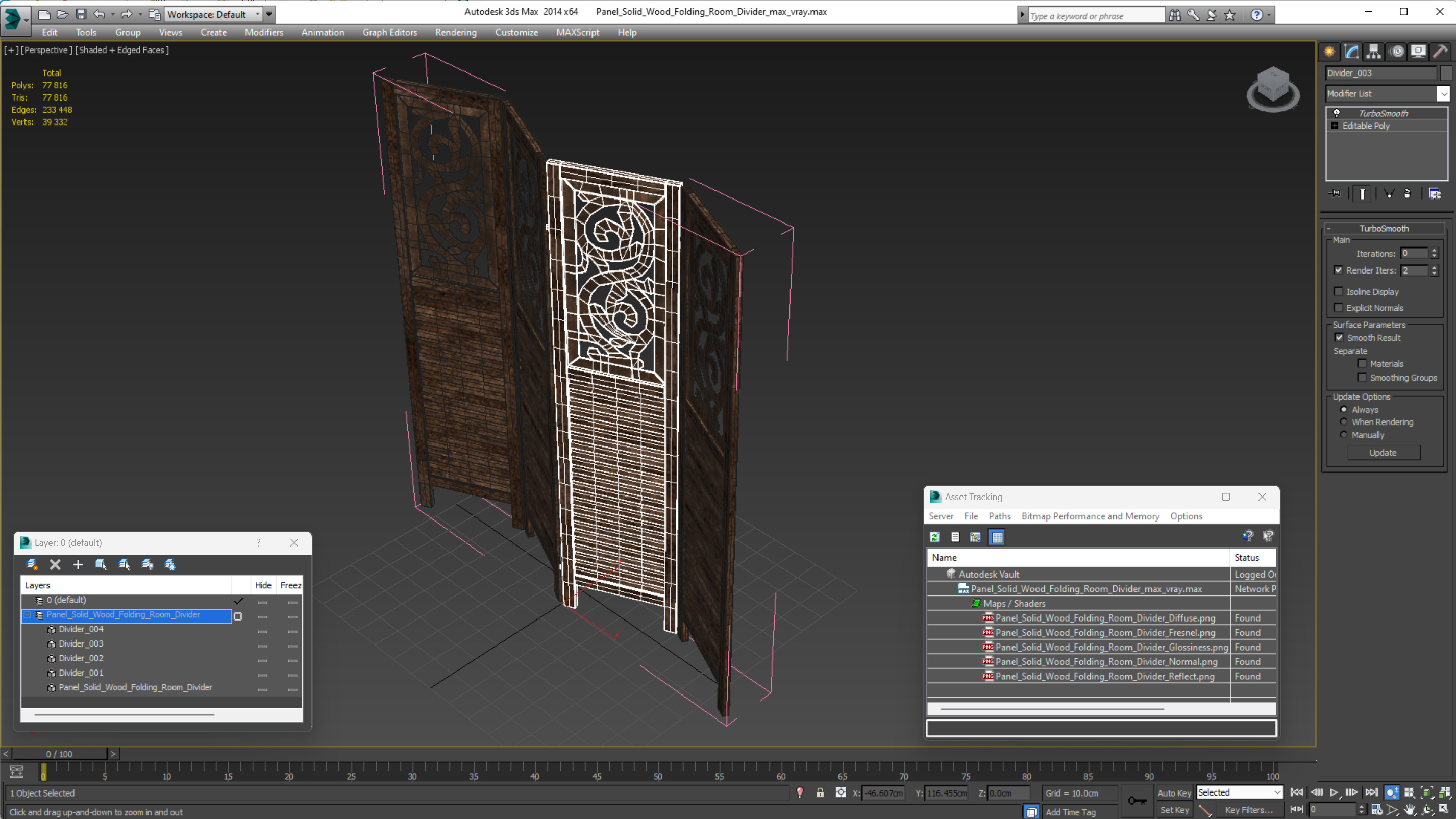
Task: Open the Modifier List dropdown
Action: (1444, 94)
